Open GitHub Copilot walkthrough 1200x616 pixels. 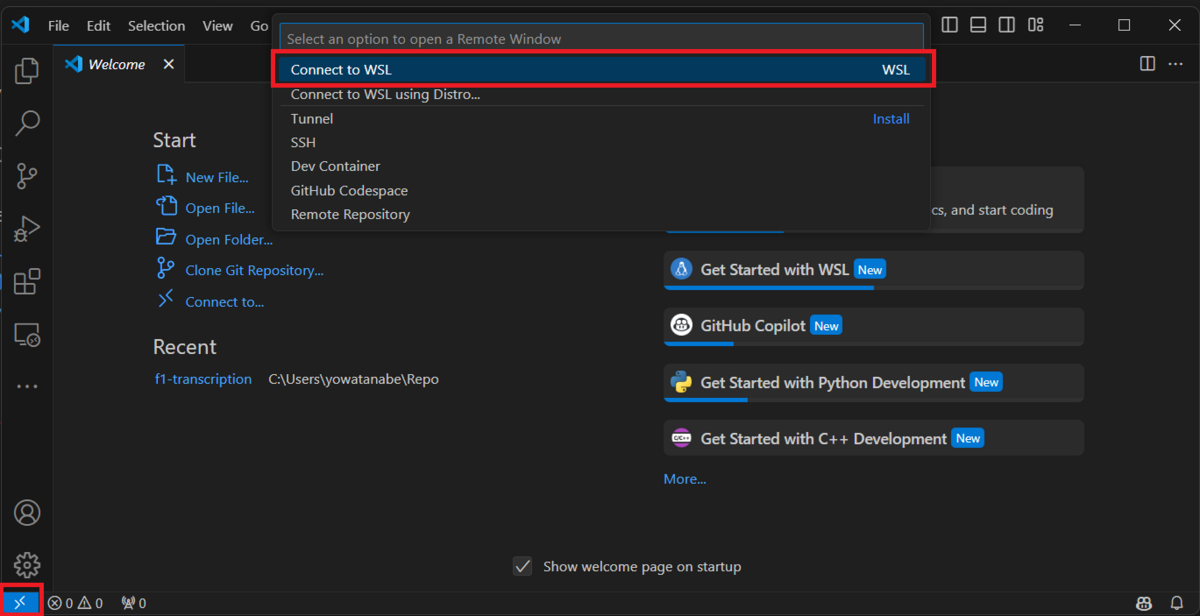pyautogui.click(x=874, y=326)
